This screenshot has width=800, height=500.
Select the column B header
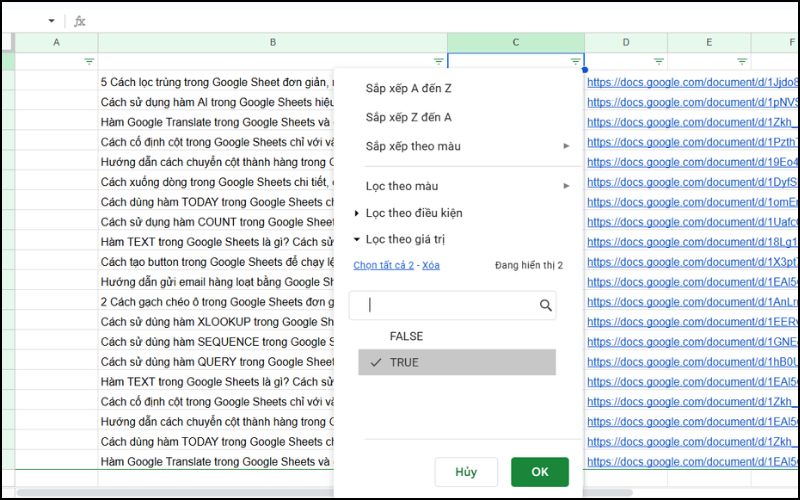coord(272,42)
